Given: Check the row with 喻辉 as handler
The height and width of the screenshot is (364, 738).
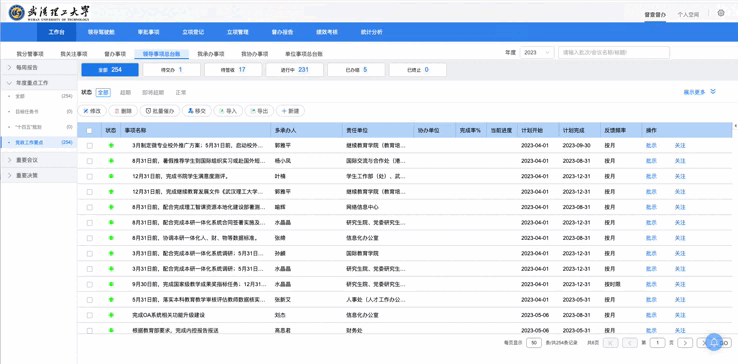Looking at the screenshot, I should click(89, 207).
